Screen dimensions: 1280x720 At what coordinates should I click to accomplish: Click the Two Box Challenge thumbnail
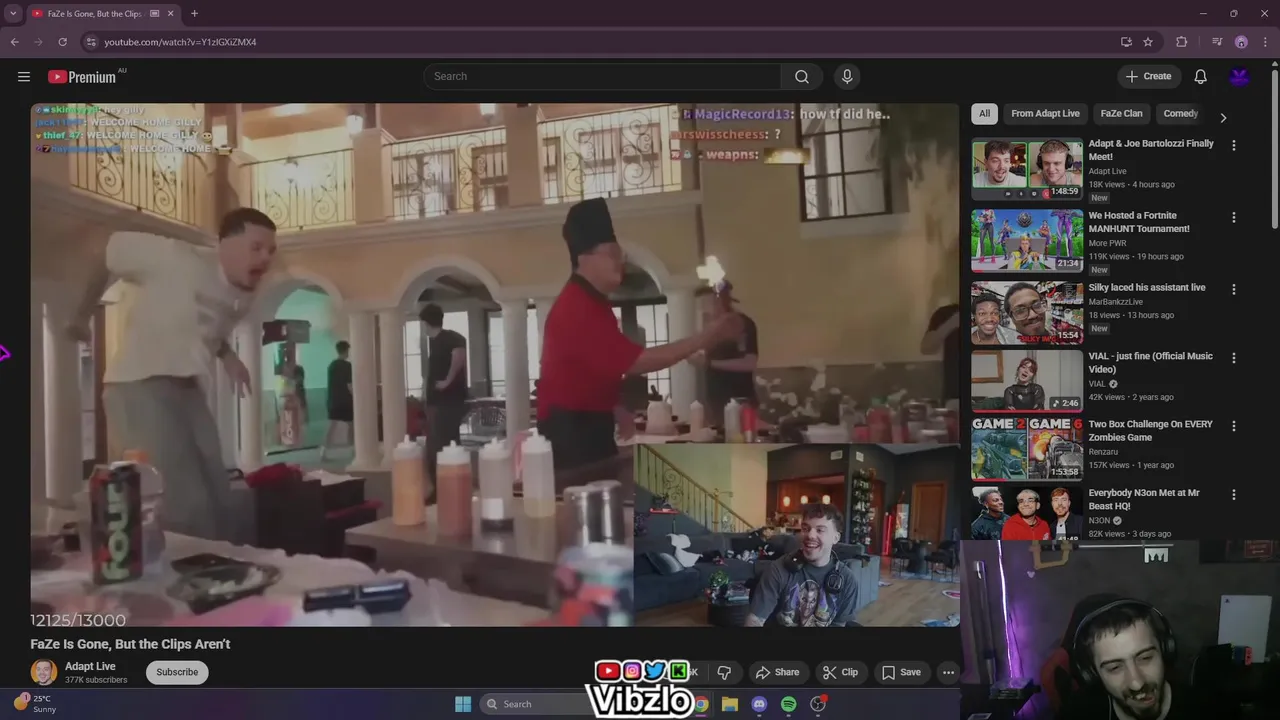[x=1027, y=449]
